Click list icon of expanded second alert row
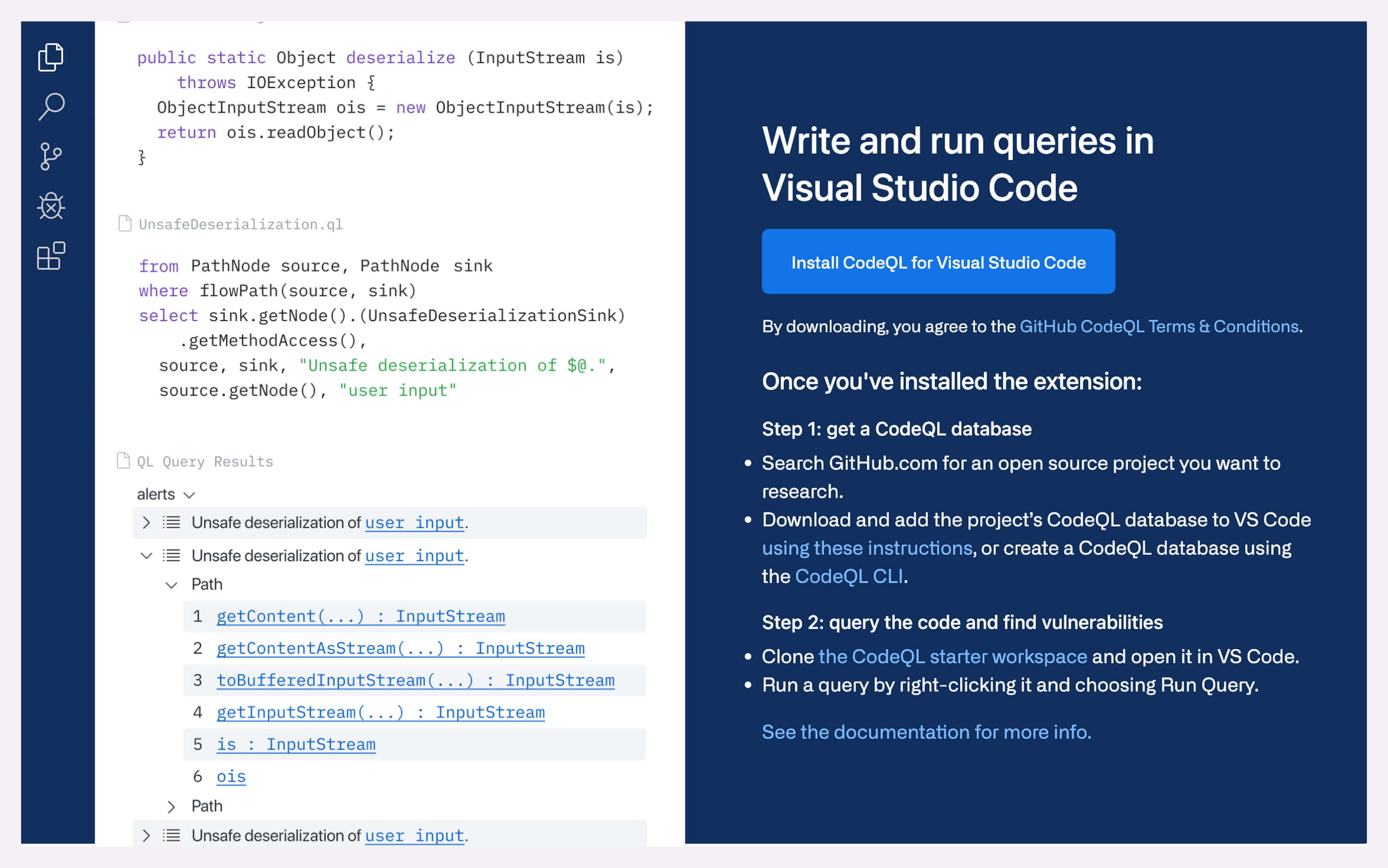The image size is (1388, 868). pos(171,555)
